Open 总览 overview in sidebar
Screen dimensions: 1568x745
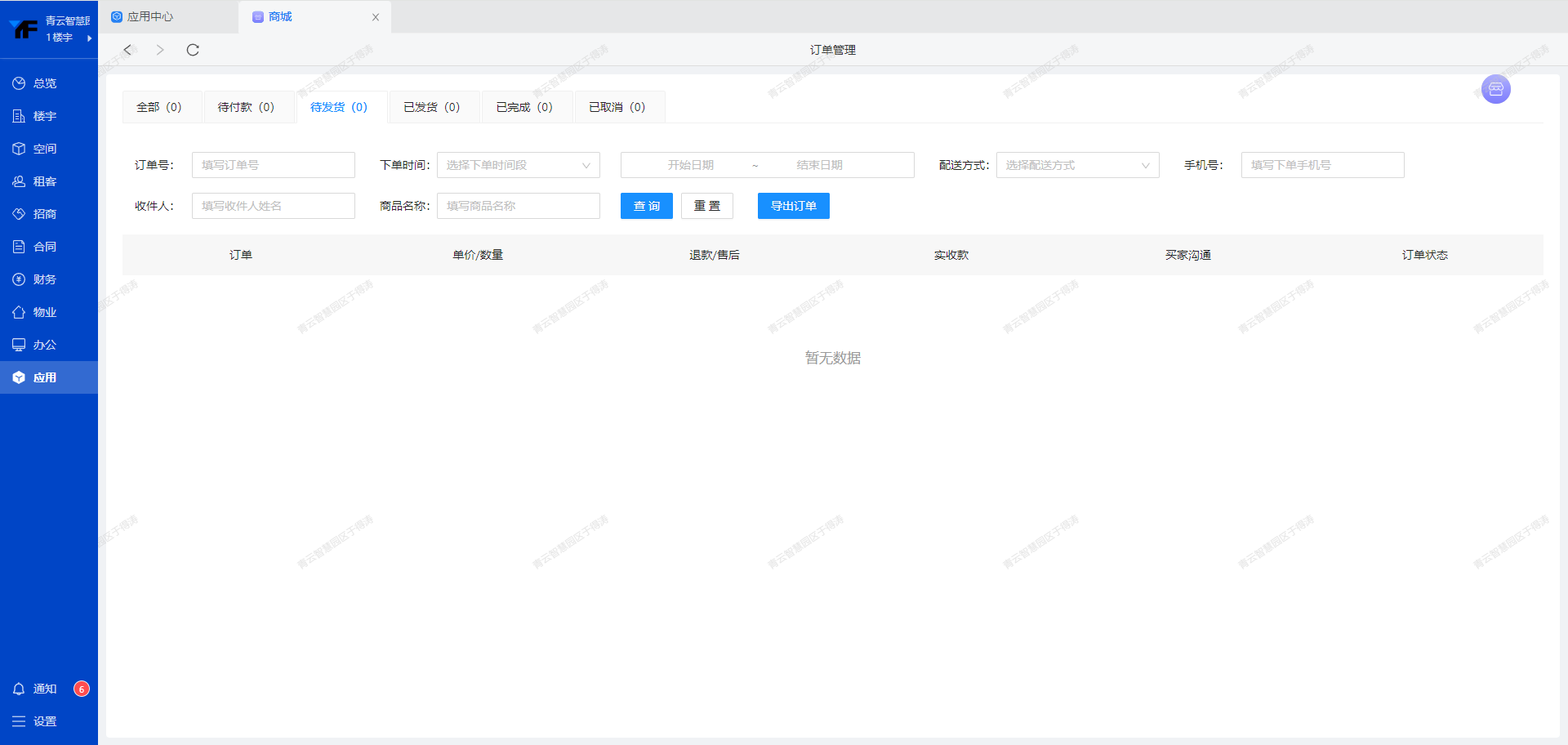point(45,83)
